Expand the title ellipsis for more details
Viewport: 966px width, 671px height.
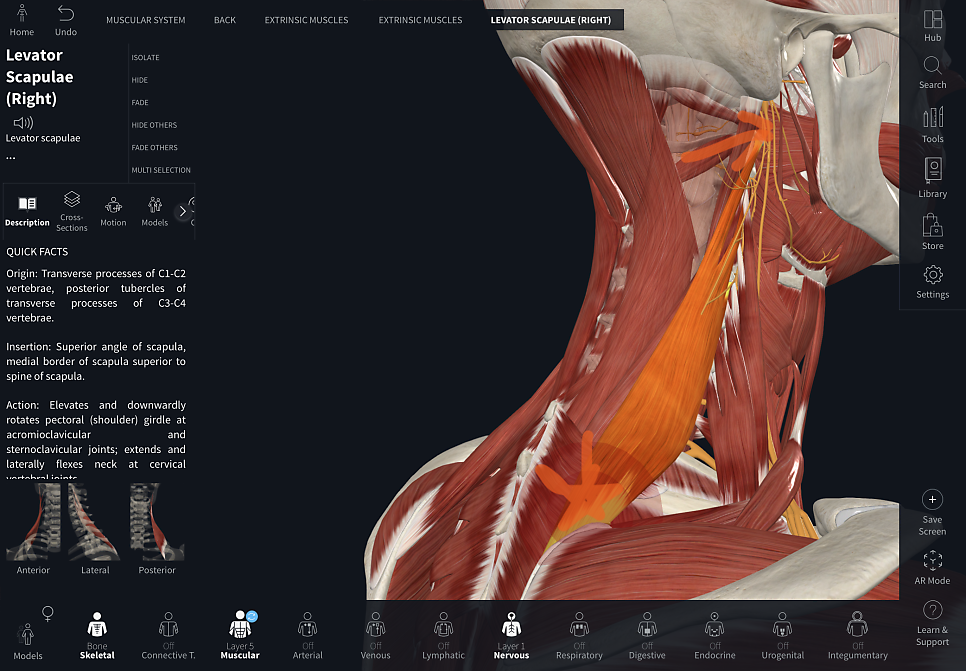coord(10,158)
